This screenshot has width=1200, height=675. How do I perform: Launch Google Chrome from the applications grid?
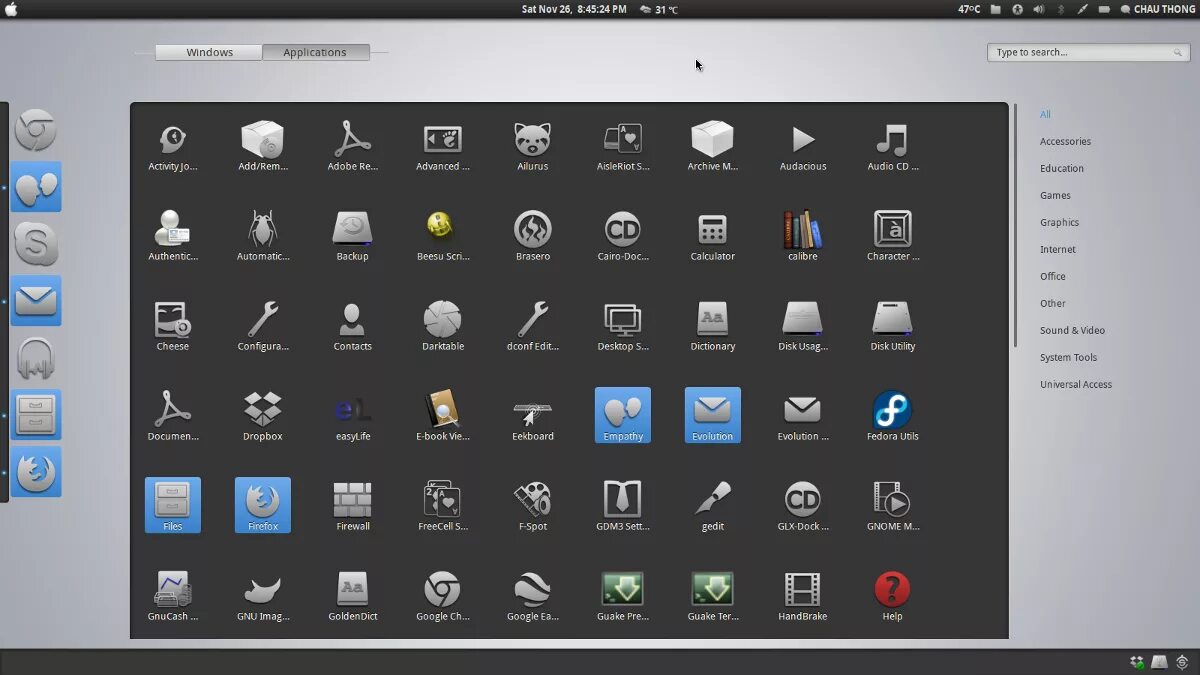(x=443, y=596)
